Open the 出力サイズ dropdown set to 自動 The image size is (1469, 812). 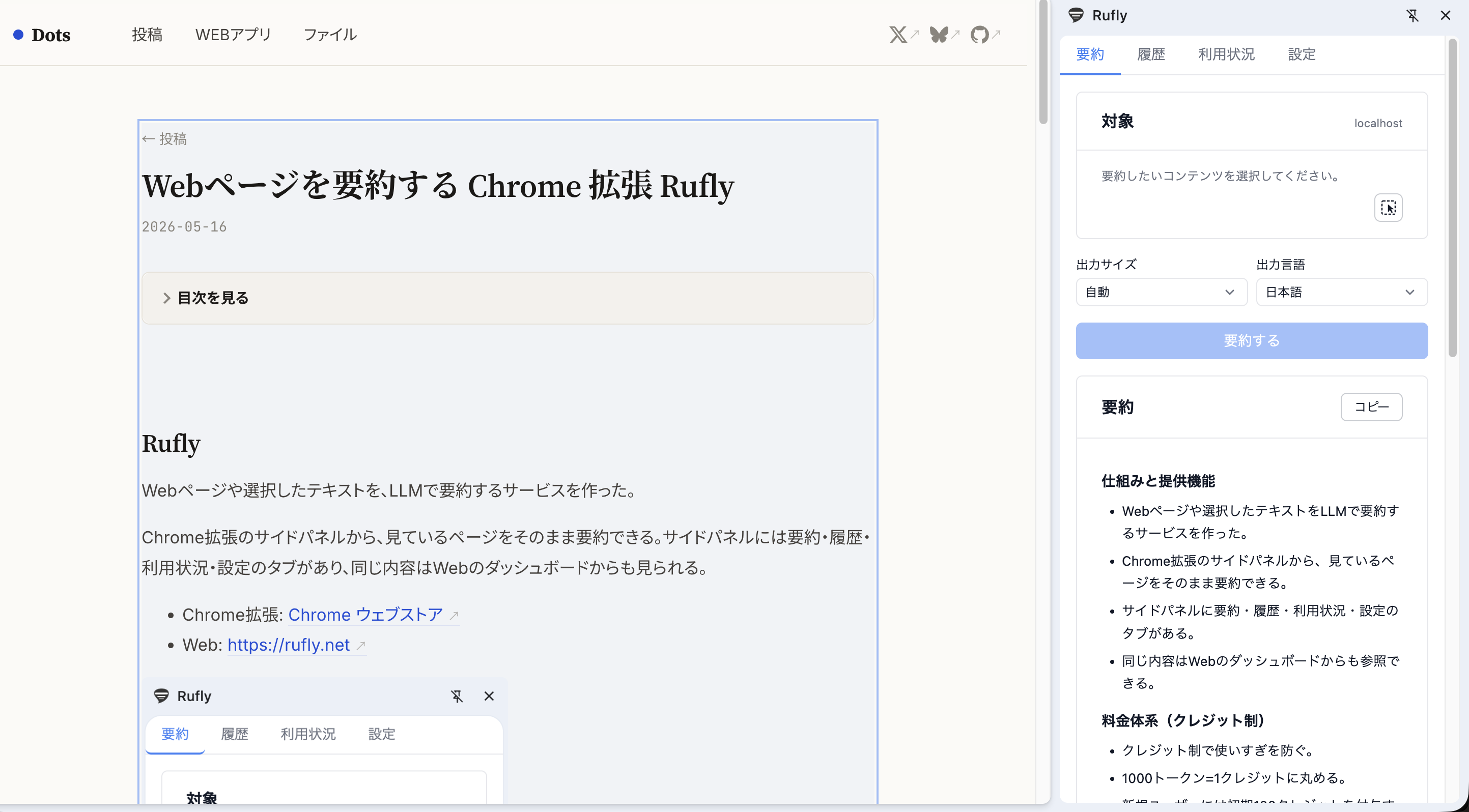click(1161, 292)
